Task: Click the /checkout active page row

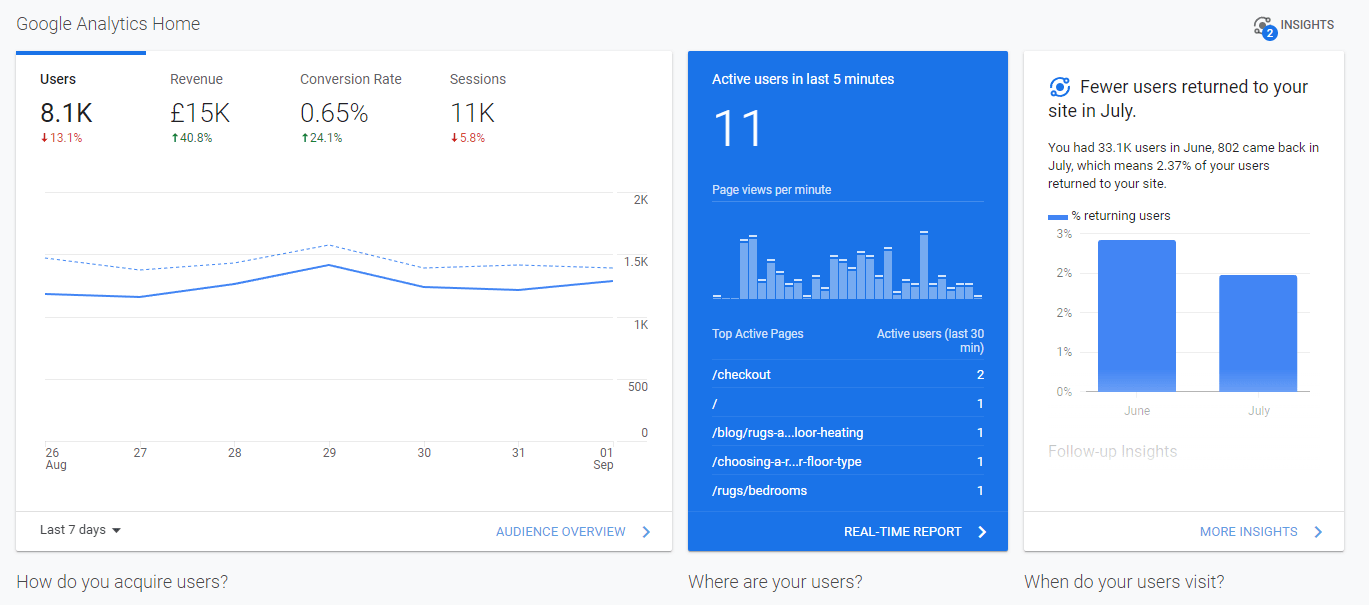Action: [847, 375]
